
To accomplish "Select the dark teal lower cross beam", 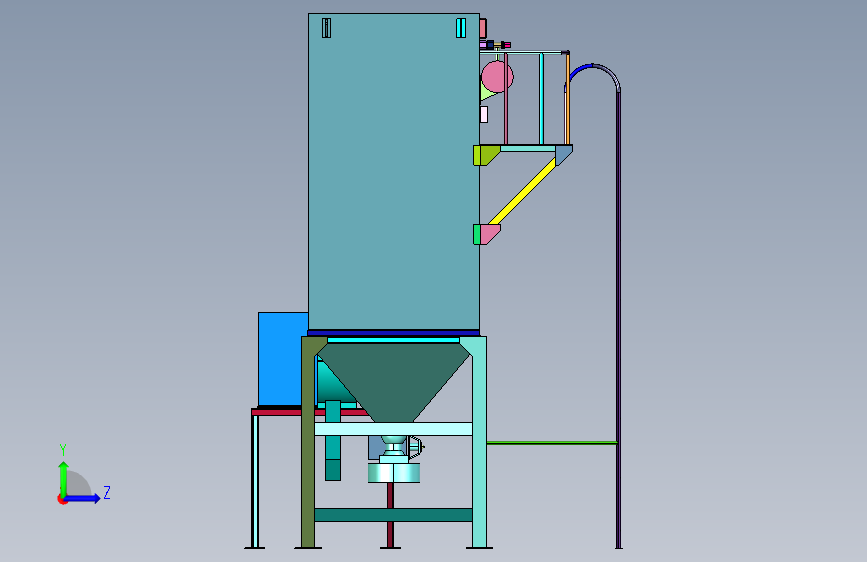I will tap(393, 515).
